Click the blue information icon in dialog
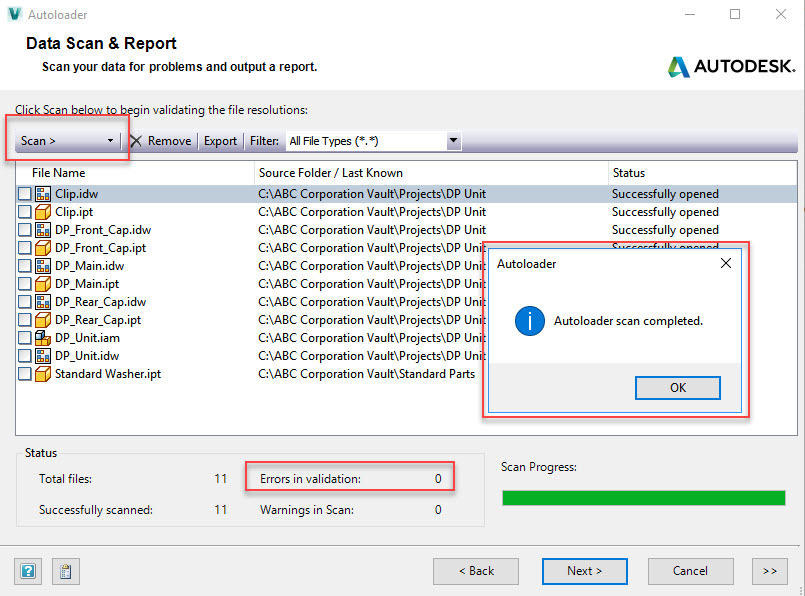805x596 pixels. point(530,321)
